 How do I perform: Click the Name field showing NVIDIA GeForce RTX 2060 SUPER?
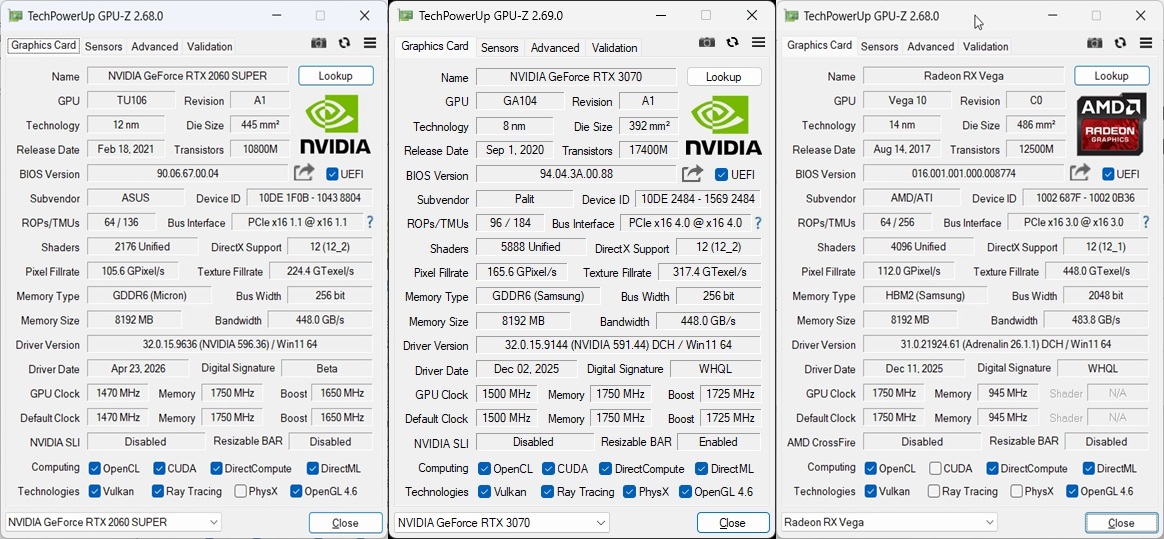click(187, 76)
